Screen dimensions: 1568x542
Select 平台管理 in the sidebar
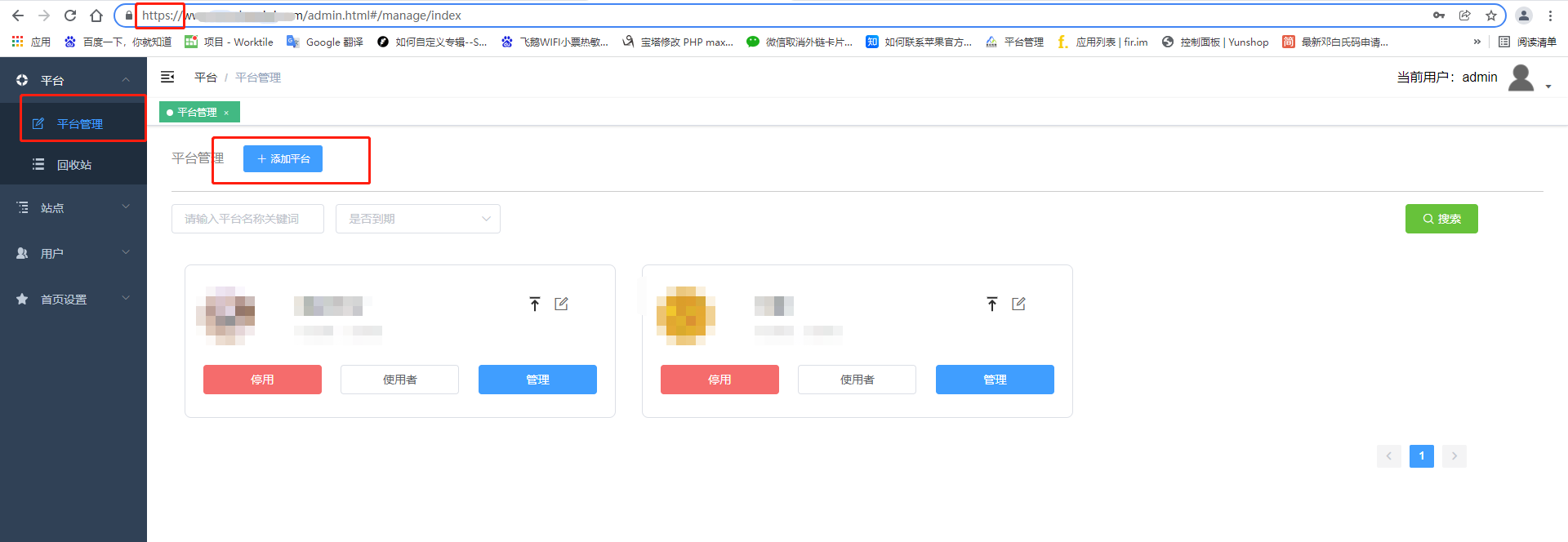pyautogui.click(x=79, y=124)
